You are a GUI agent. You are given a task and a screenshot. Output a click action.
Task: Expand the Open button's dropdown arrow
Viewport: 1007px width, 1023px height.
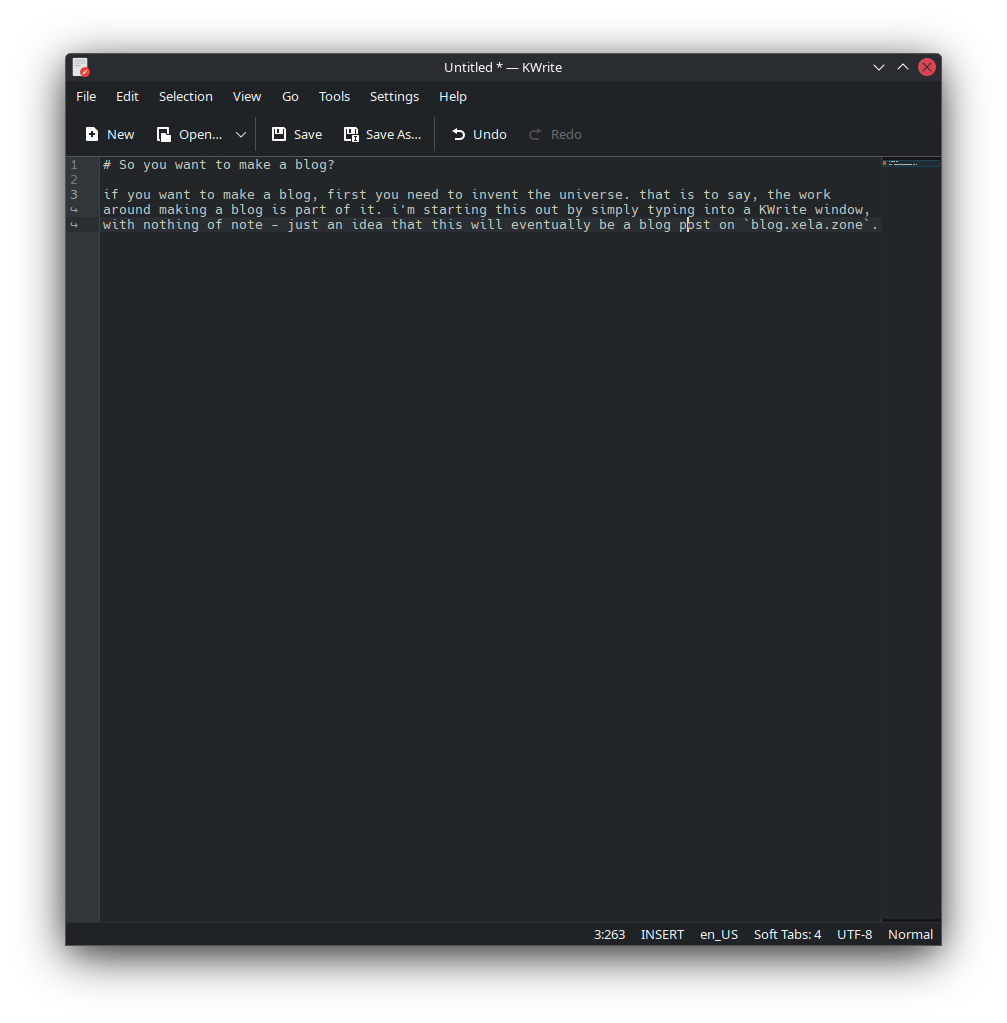pos(240,134)
